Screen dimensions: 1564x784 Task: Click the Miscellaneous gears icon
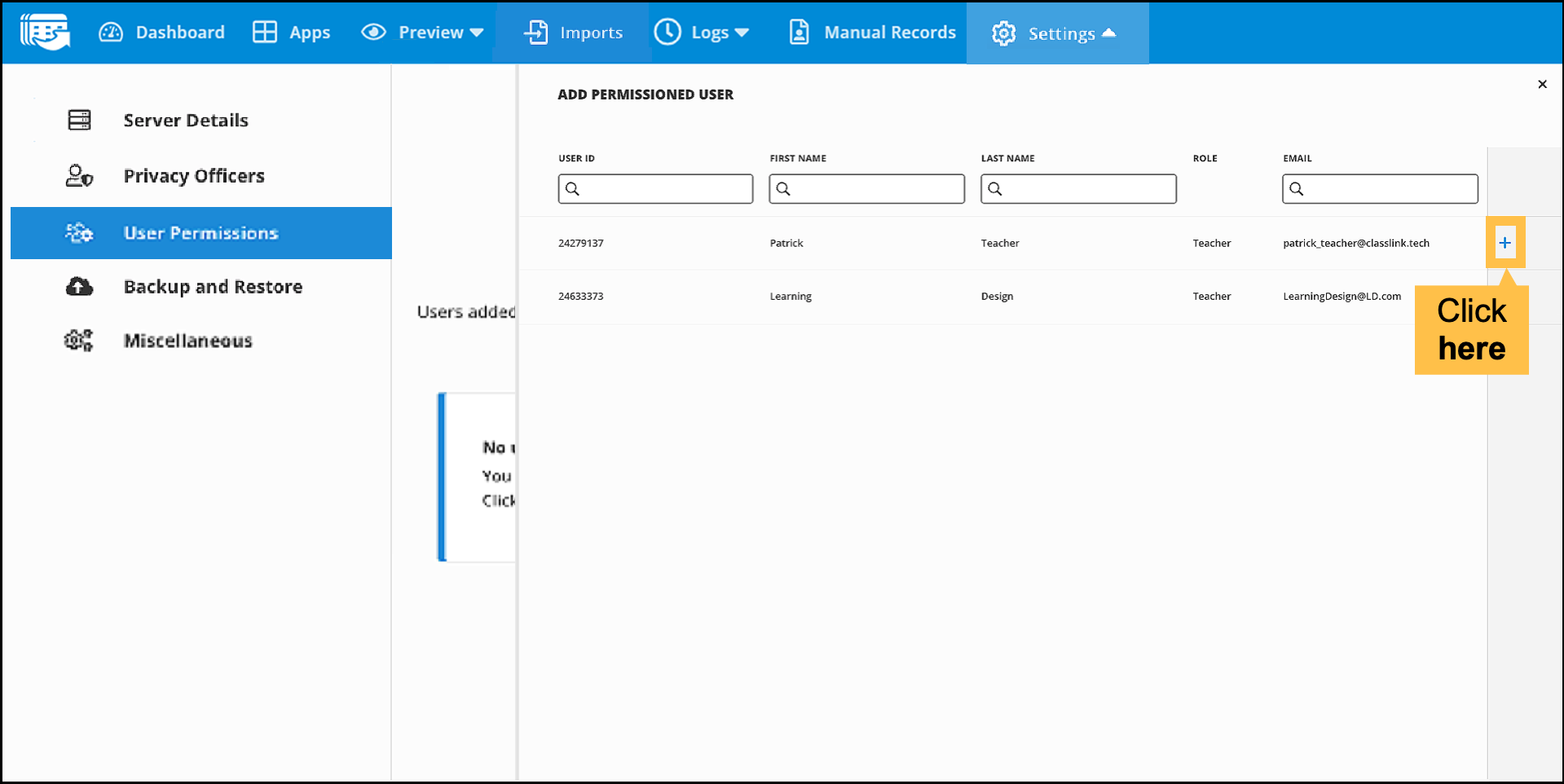click(x=79, y=341)
